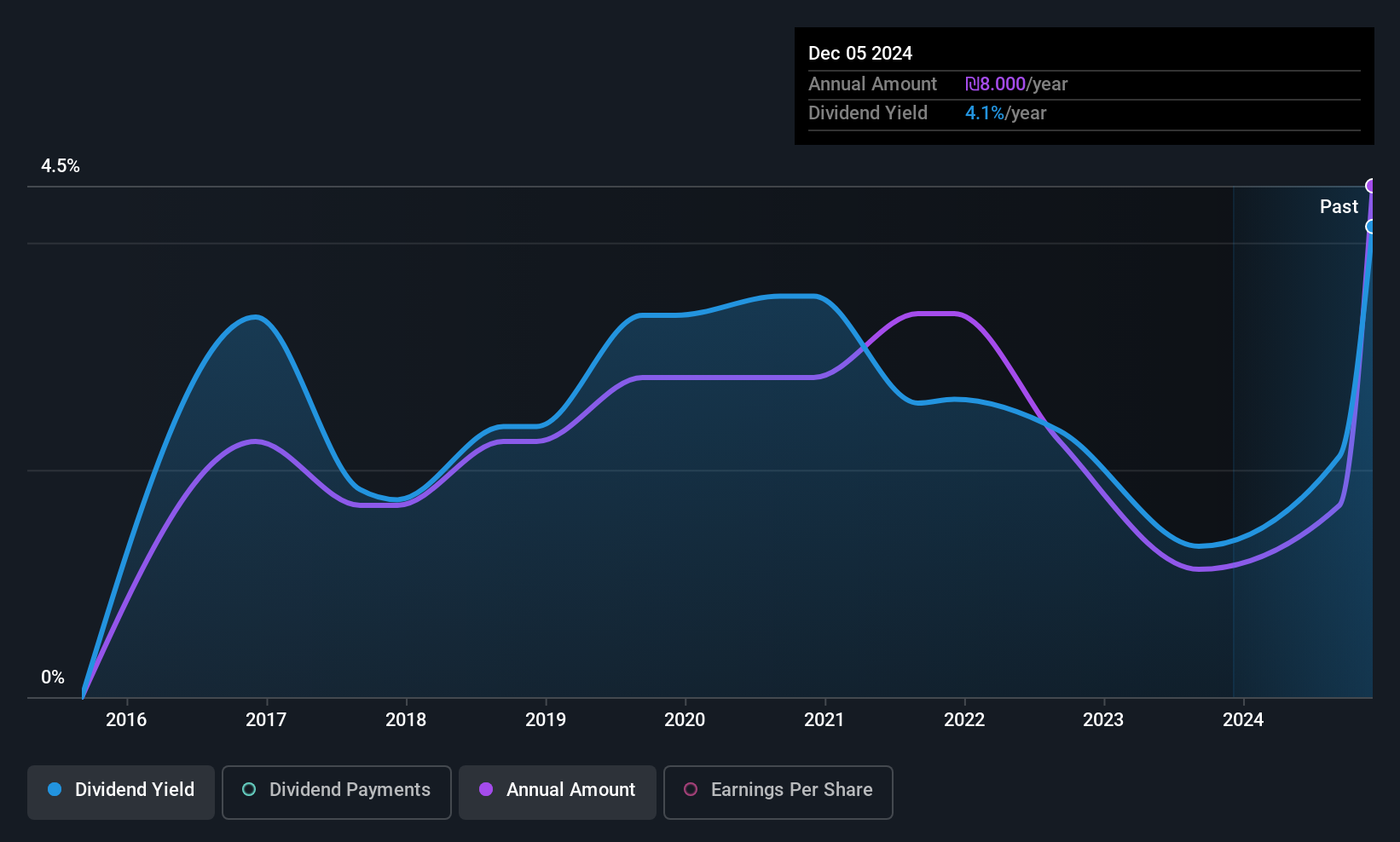Click the purple Annual Amount endpoint marker

coord(1371,186)
